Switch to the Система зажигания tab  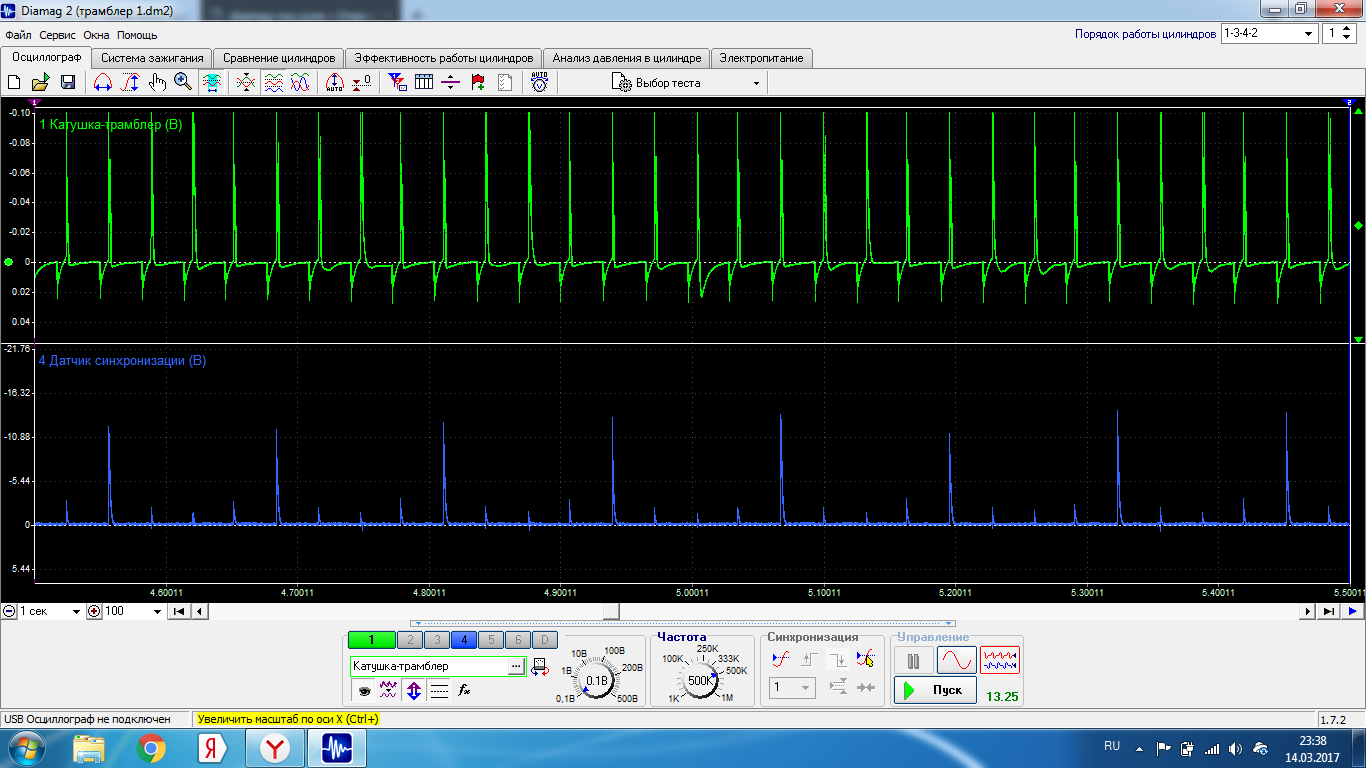(153, 58)
